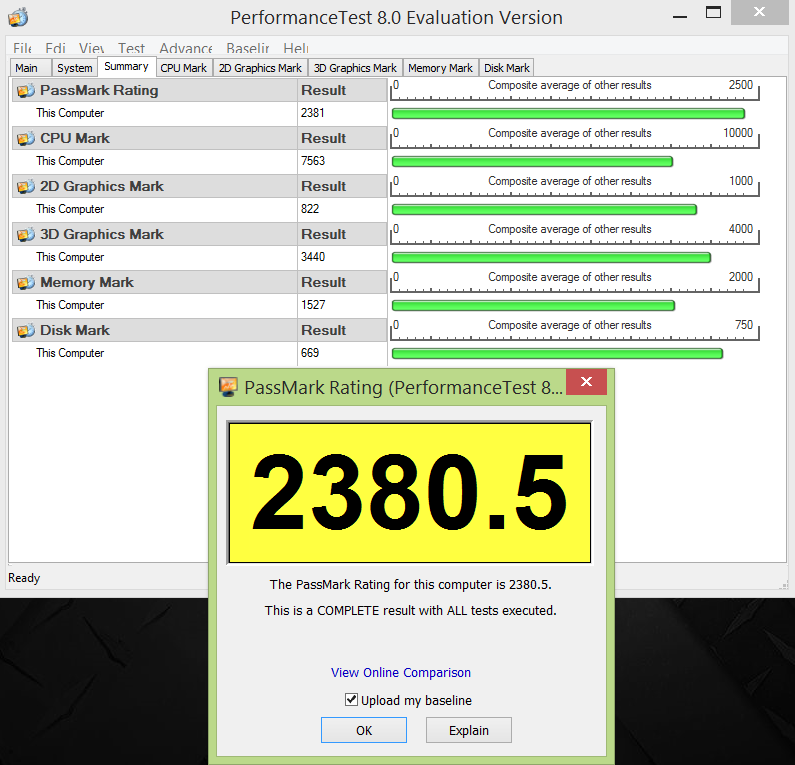Minimize the PerformanceTest window

(679, 17)
